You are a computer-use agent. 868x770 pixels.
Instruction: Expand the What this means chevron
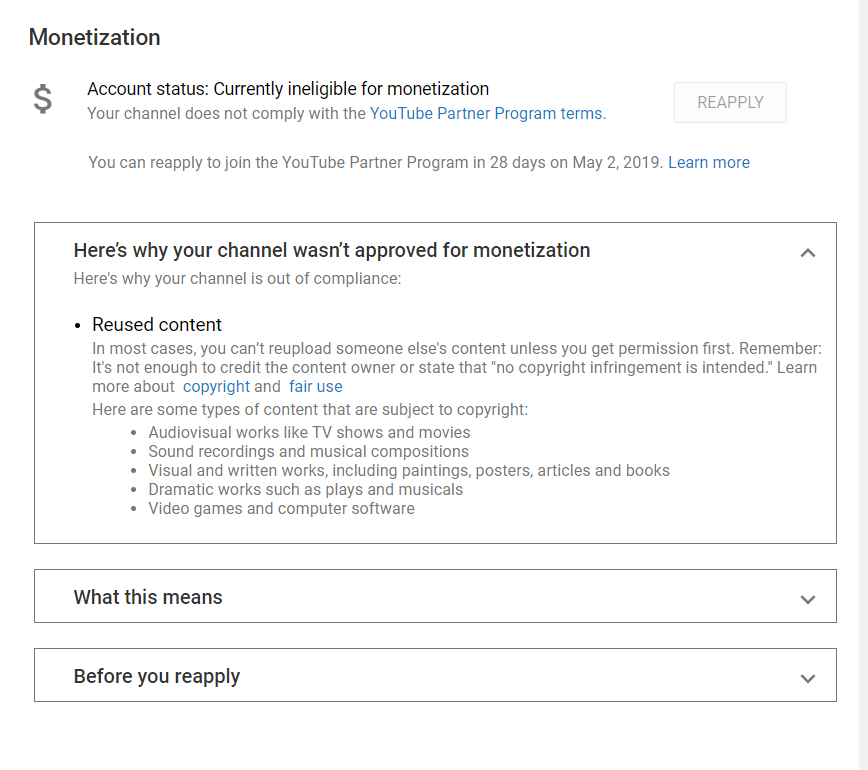click(x=808, y=600)
